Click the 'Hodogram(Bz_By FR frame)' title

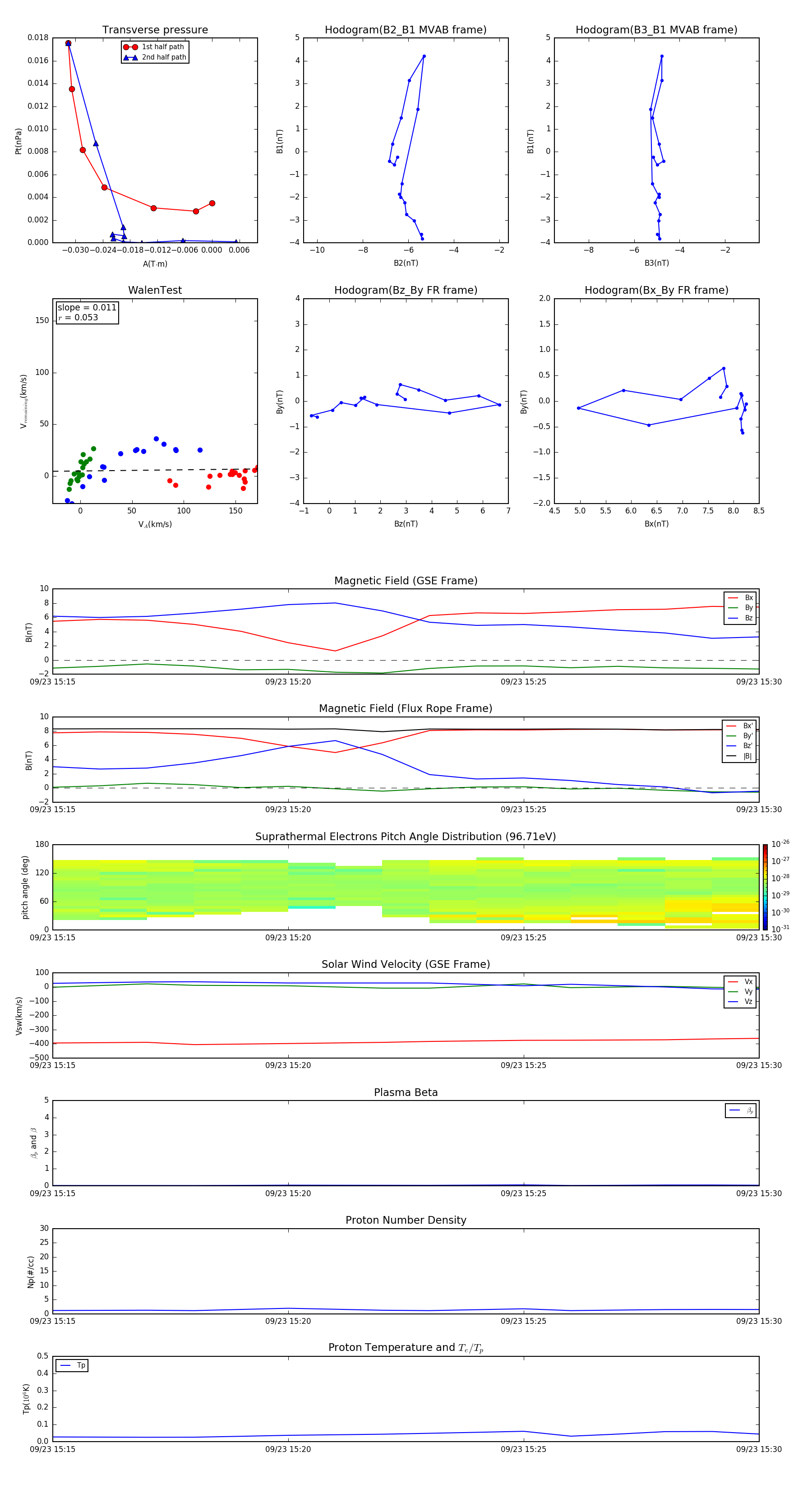(406, 290)
